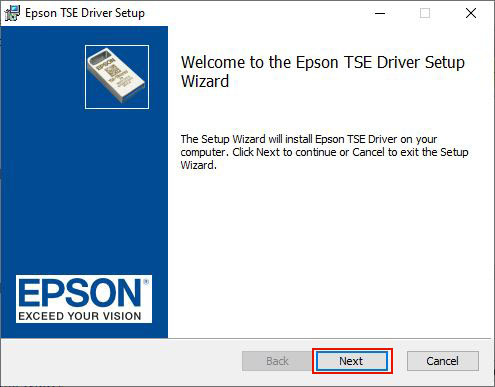Screen dimensions: 495x387
Task: Click the Next button to continue setup
Action: click(352, 361)
